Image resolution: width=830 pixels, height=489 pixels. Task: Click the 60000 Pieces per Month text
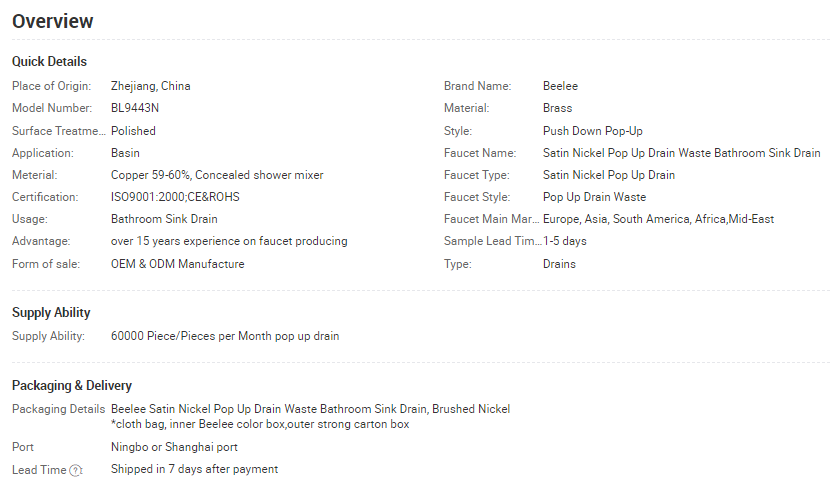pos(225,336)
